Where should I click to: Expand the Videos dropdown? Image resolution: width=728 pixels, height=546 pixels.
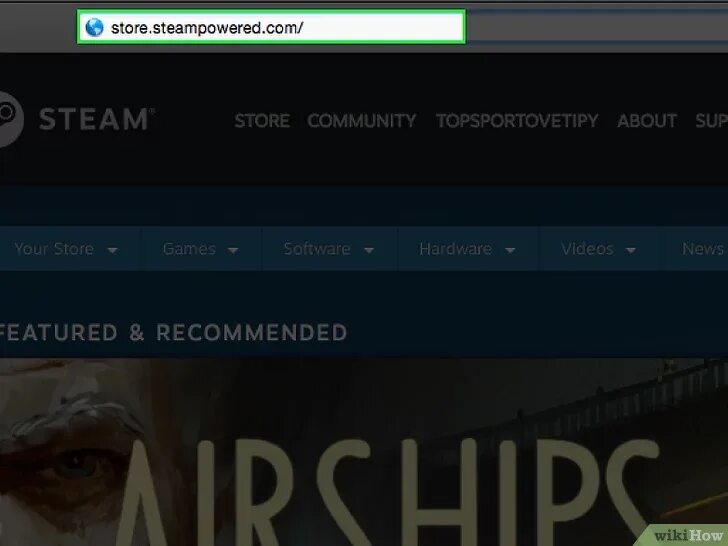598,249
